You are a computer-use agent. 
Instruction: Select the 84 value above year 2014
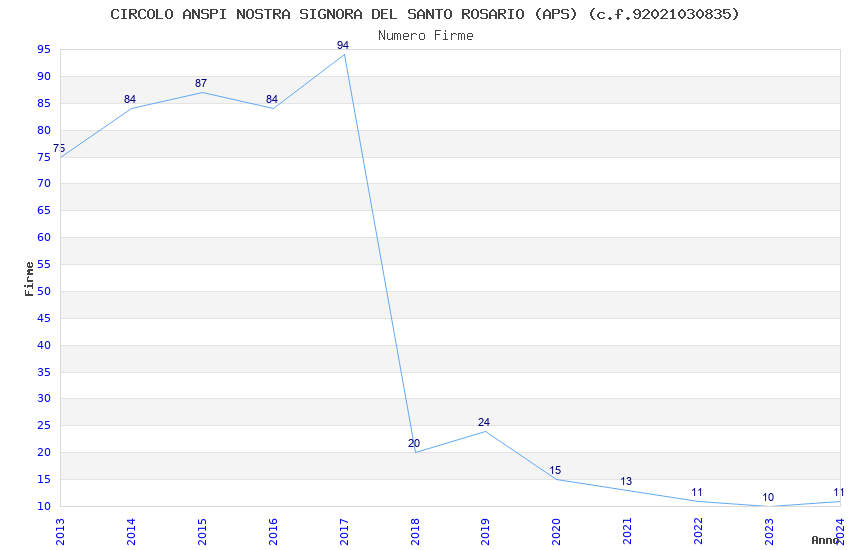tap(130, 99)
